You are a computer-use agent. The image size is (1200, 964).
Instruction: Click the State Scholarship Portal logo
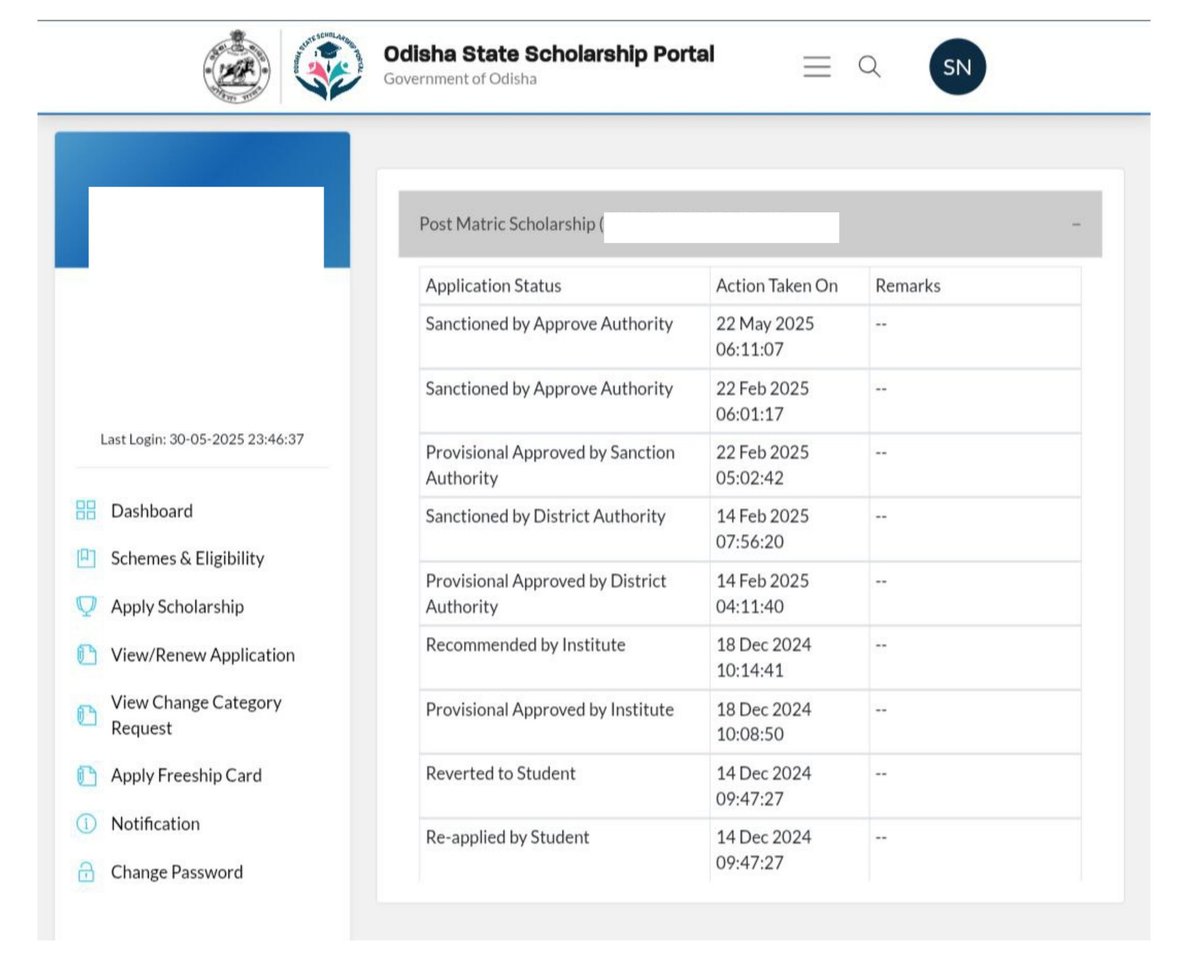(x=328, y=67)
